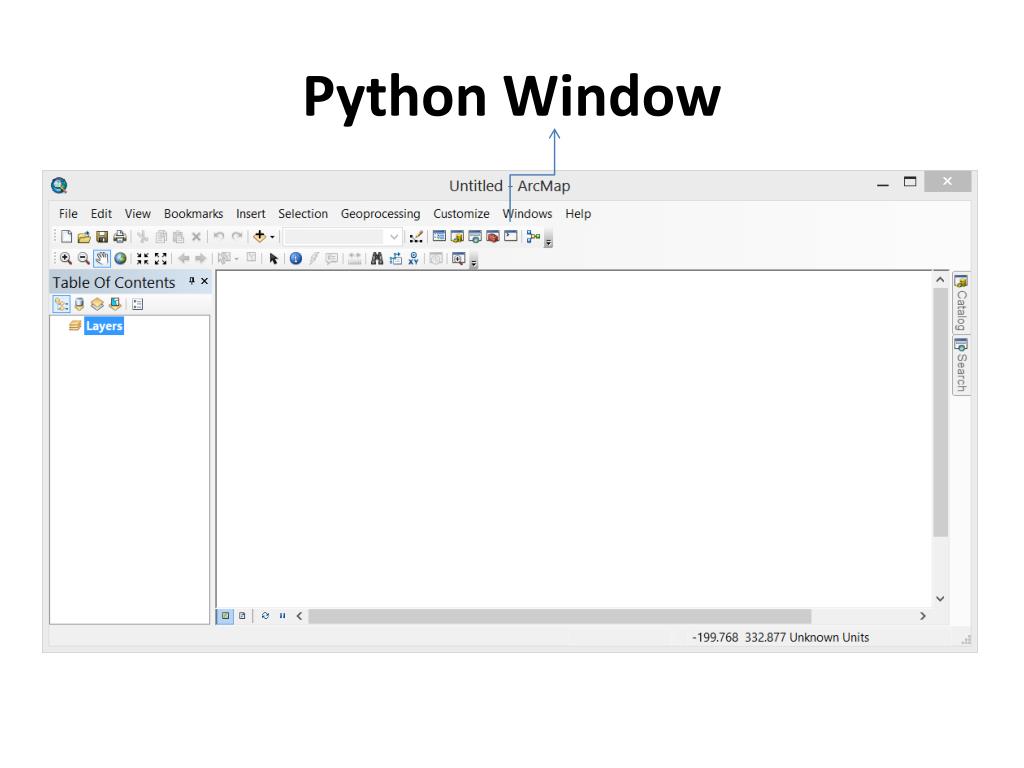The width and height of the screenshot is (1024, 768).
Task: Click the HTML Popup tool
Action: tap(332, 259)
